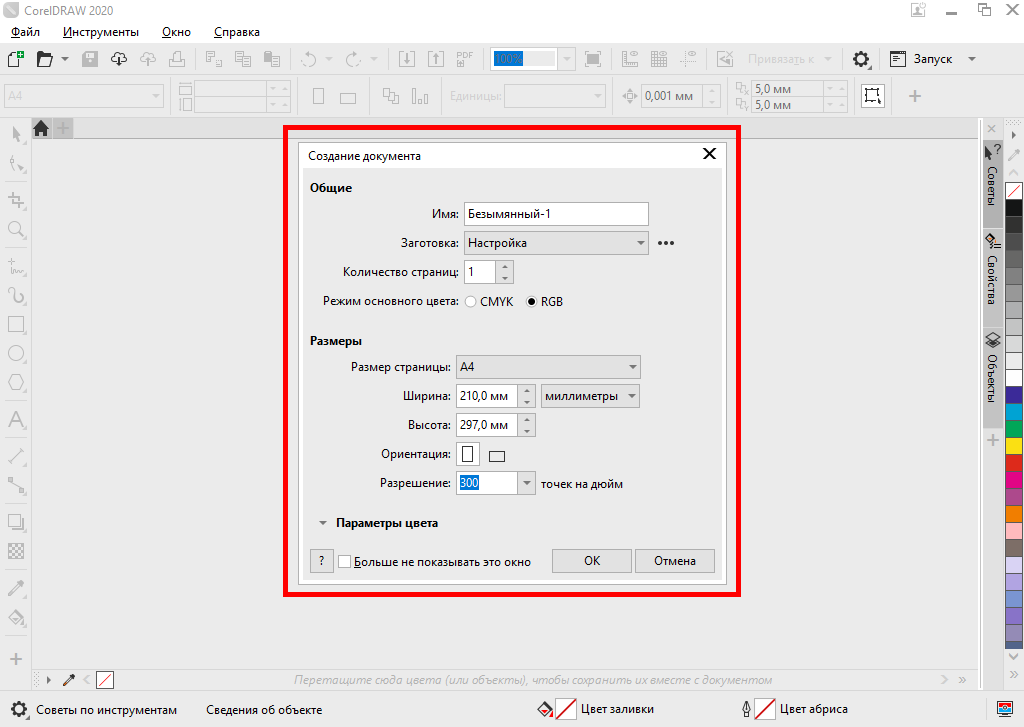
Task: Pick the yellow swatch in palette
Action: click(1014, 445)
